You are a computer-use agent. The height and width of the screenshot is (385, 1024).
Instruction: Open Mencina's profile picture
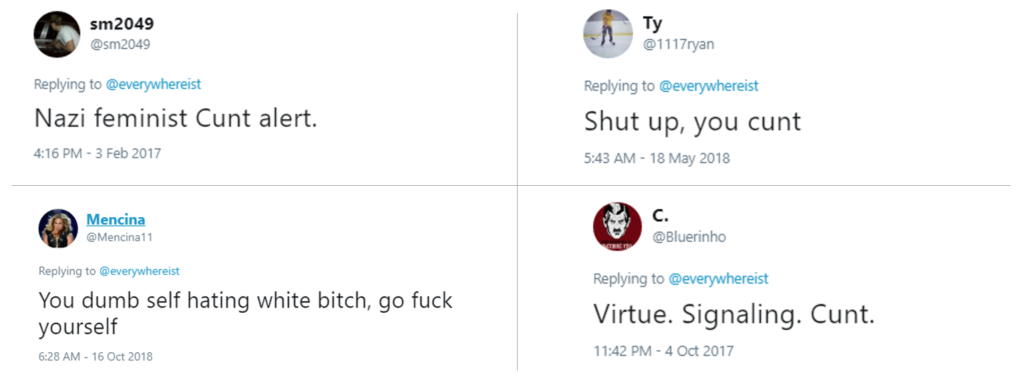tap(58, 228)
